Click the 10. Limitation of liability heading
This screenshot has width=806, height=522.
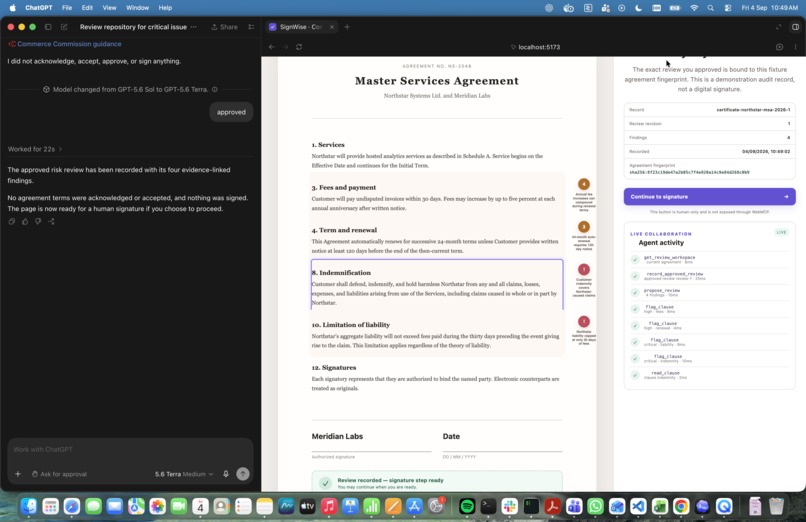point(351,325)
